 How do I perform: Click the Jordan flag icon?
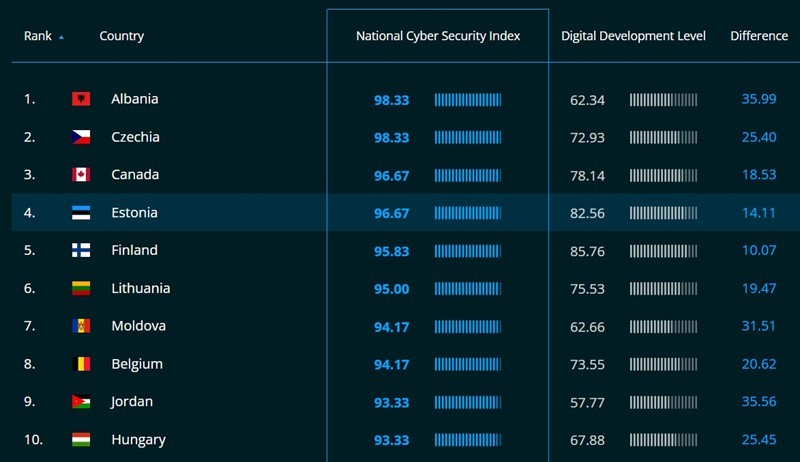81,402
